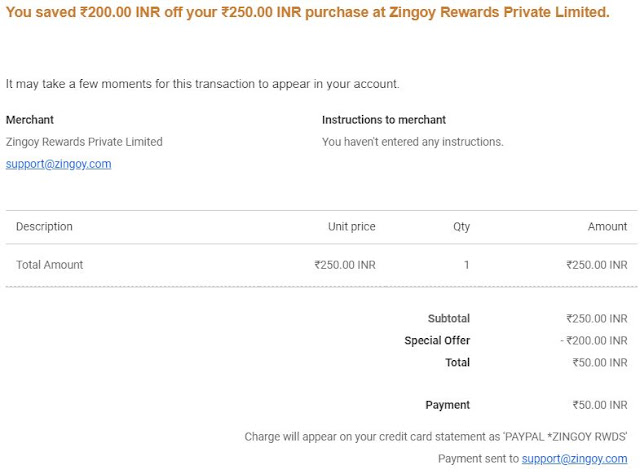This screenshot has height=474, width=640.
Task: Click the support@zingoy.com link after Payment sent to
Action: coord(574,459)
